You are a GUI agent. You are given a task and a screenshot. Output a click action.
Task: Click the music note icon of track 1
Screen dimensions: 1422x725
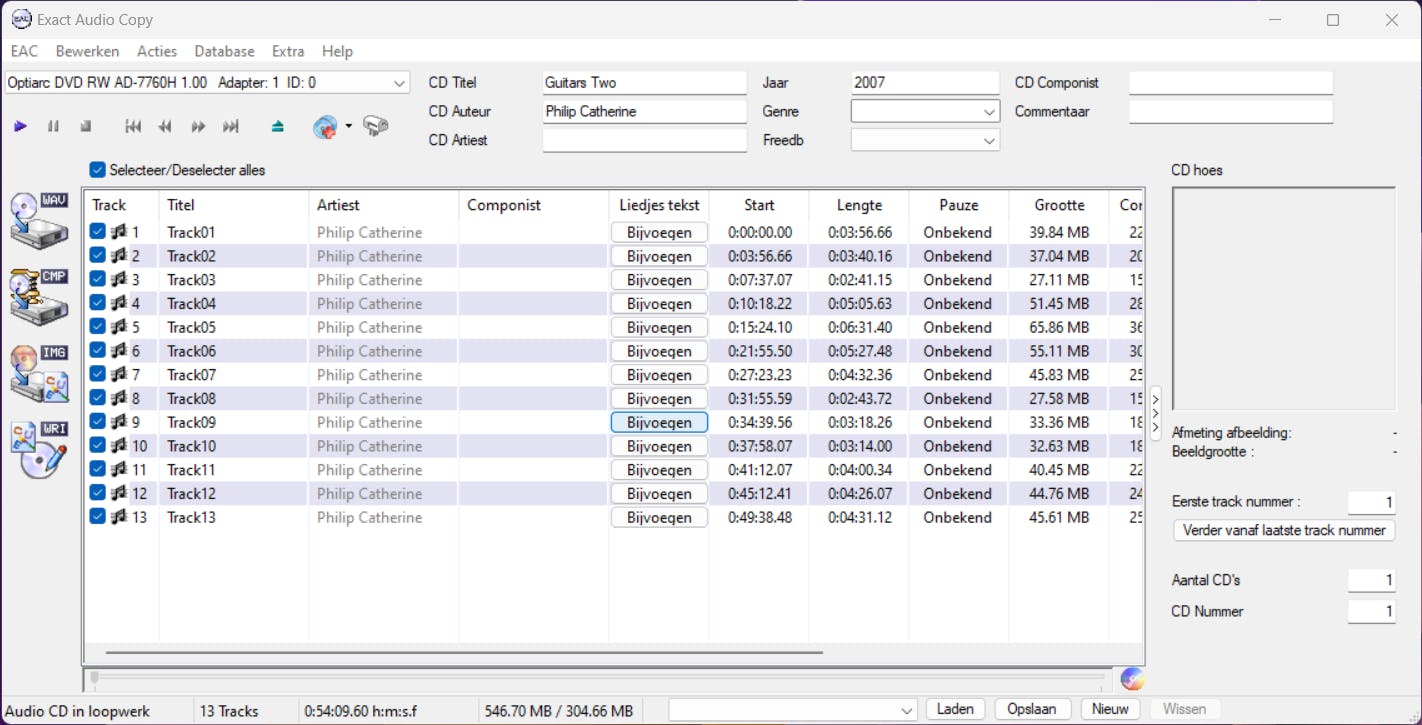119,232
